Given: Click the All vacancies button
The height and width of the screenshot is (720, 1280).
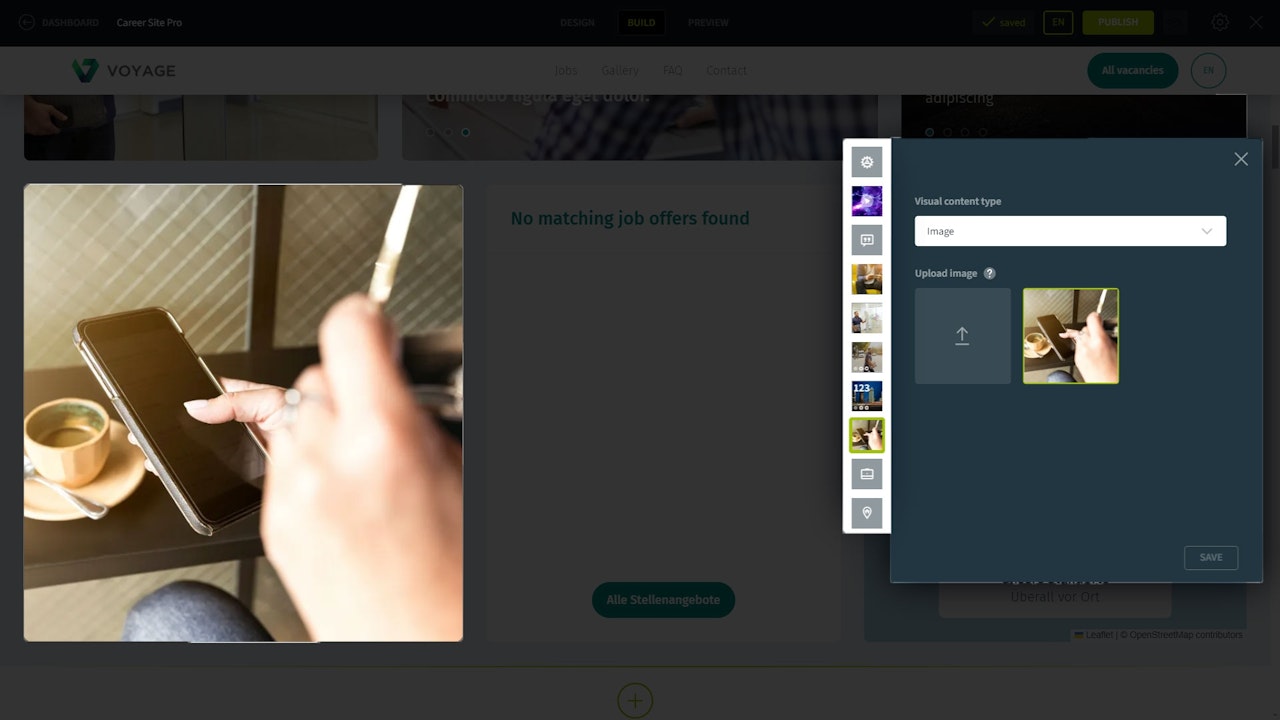Looking at the screenshot, I should [x=1133, y=70].
